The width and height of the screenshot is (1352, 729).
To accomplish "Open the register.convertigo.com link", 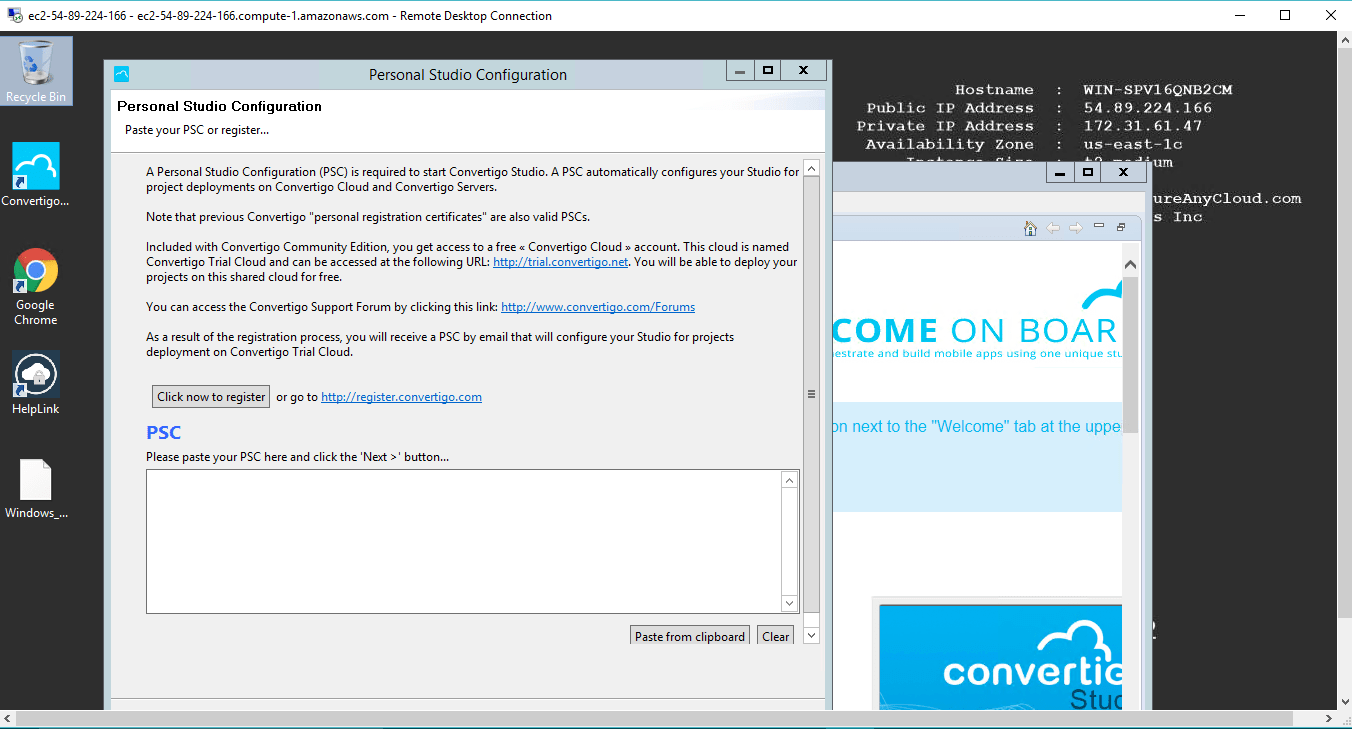I will click(x=400, y=396).
